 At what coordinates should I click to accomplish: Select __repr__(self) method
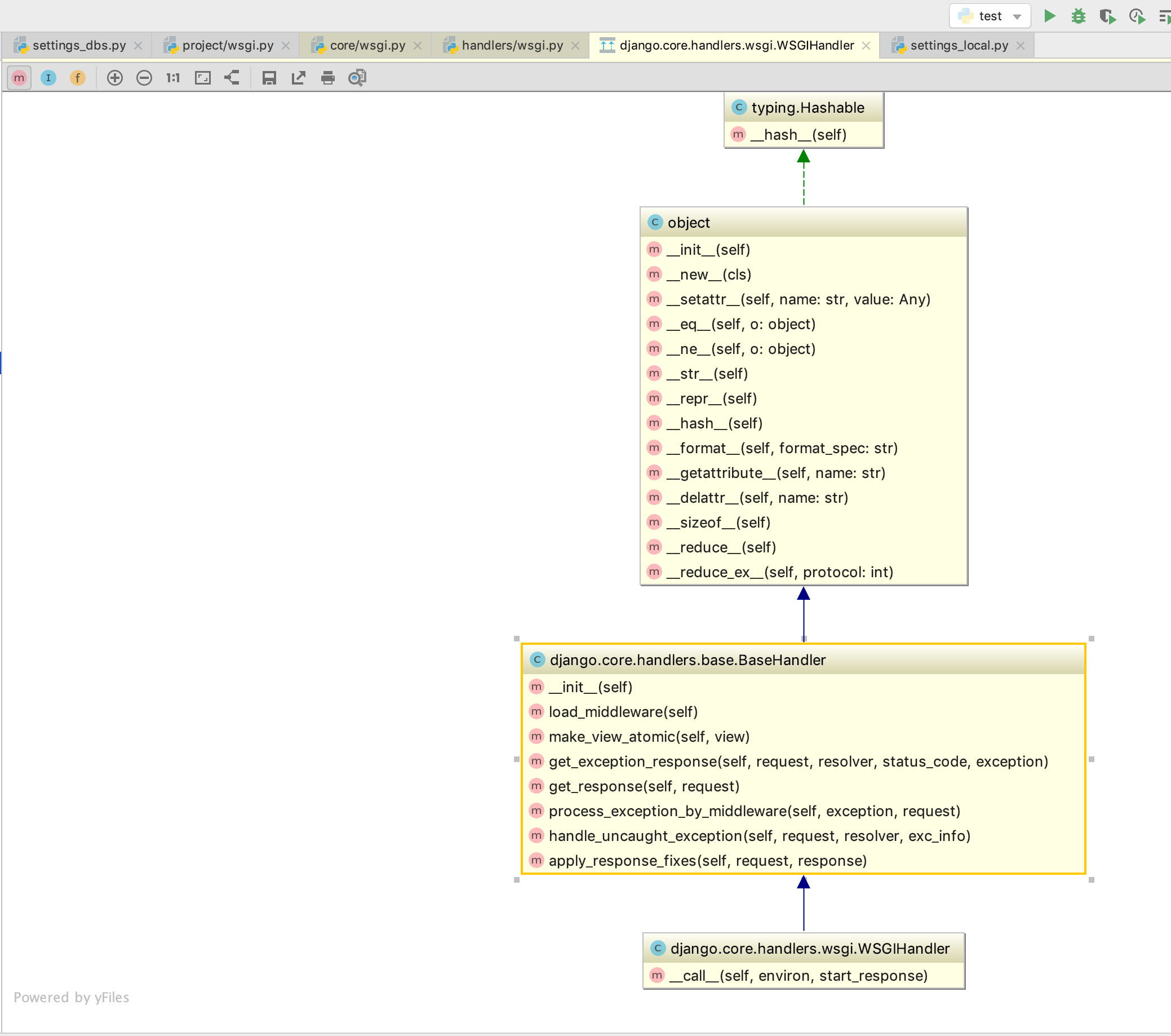(x=804, y=399)
